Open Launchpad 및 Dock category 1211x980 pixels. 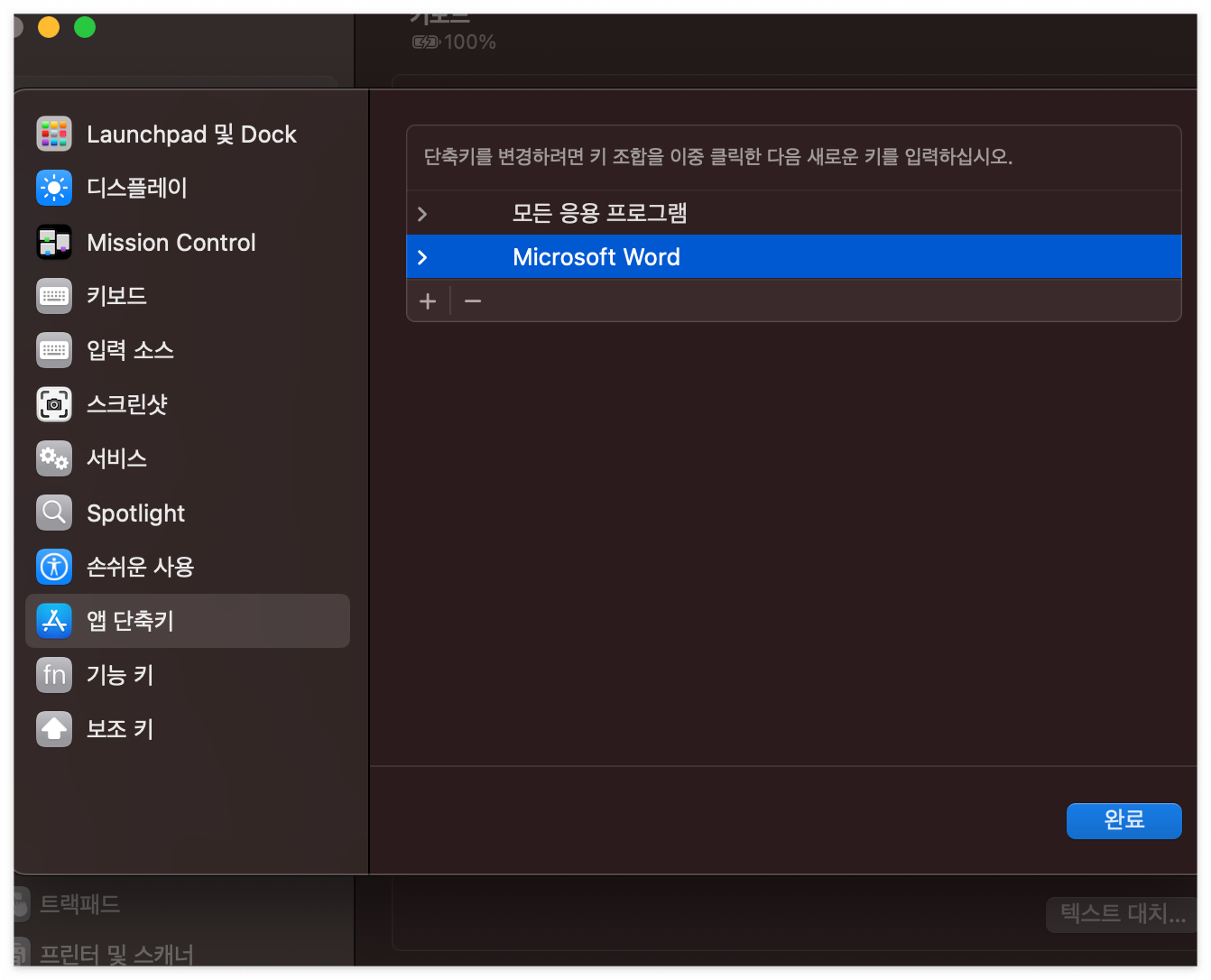point(188,134)
